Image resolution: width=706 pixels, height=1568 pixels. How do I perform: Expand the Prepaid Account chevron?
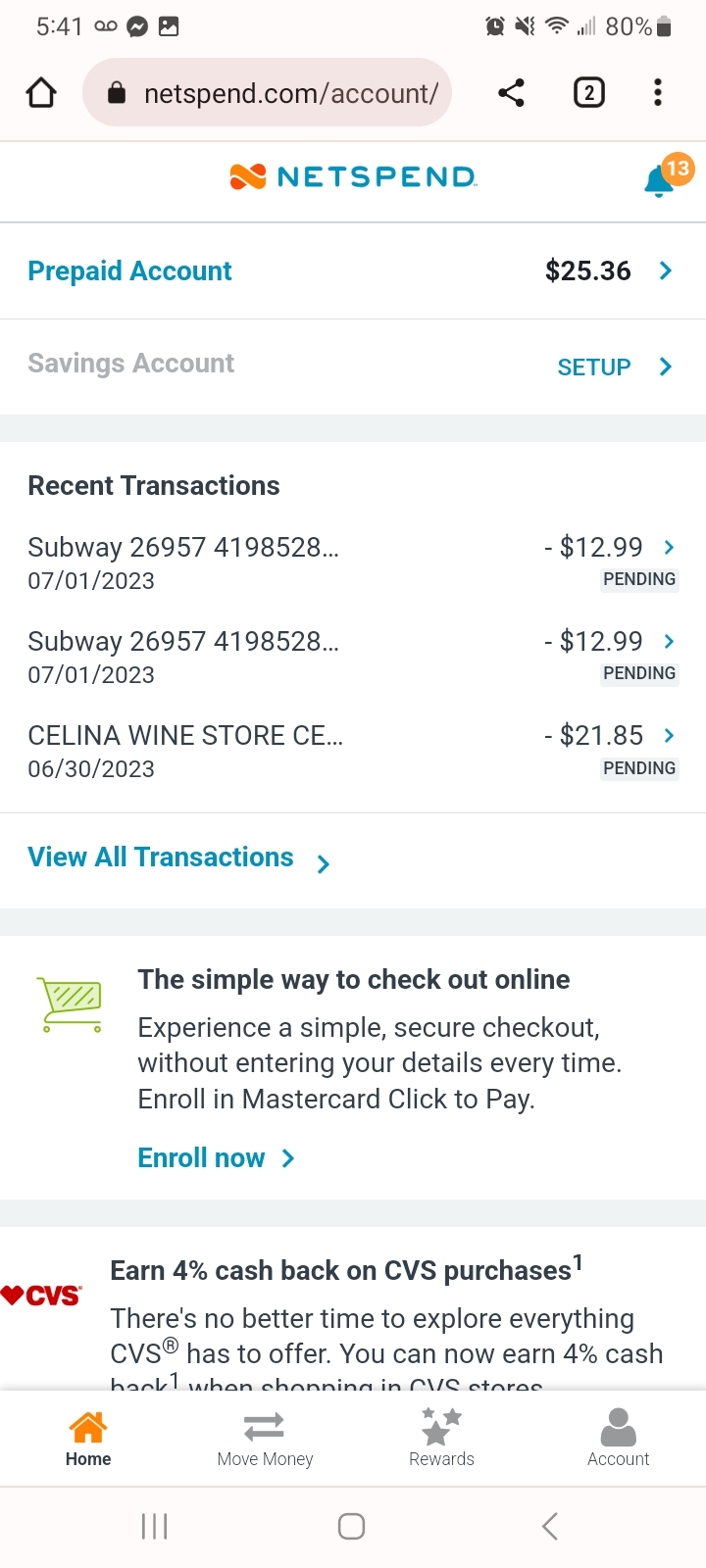pos(666,271)
